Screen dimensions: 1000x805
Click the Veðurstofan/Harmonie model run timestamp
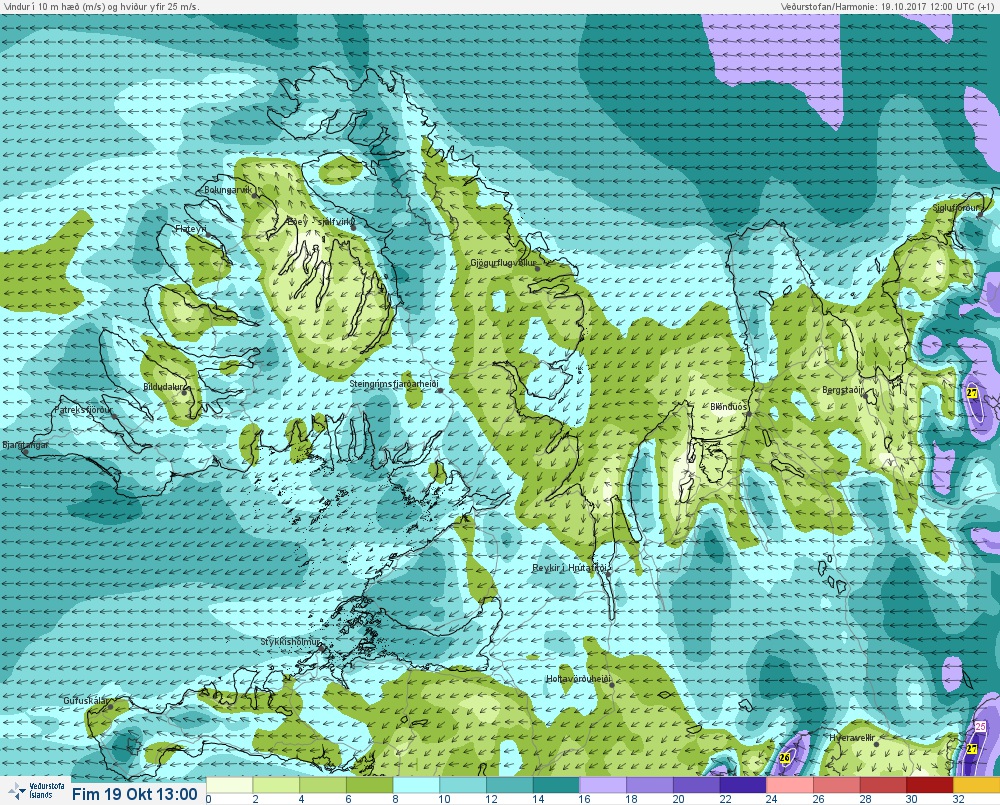click(886, 6)
